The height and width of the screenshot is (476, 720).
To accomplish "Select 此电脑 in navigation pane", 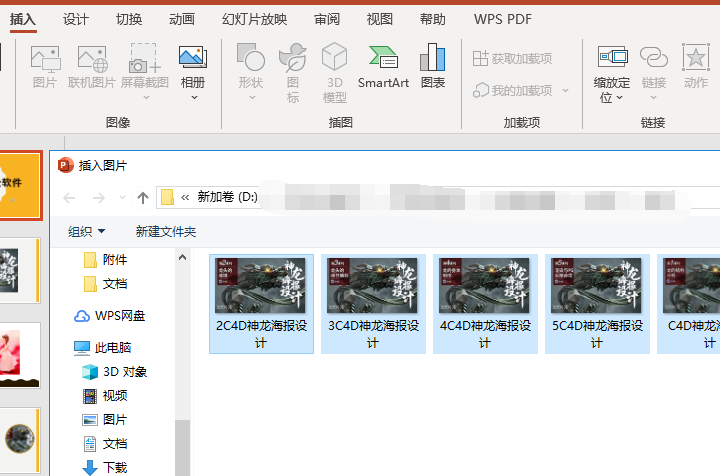I will point(112,348).
